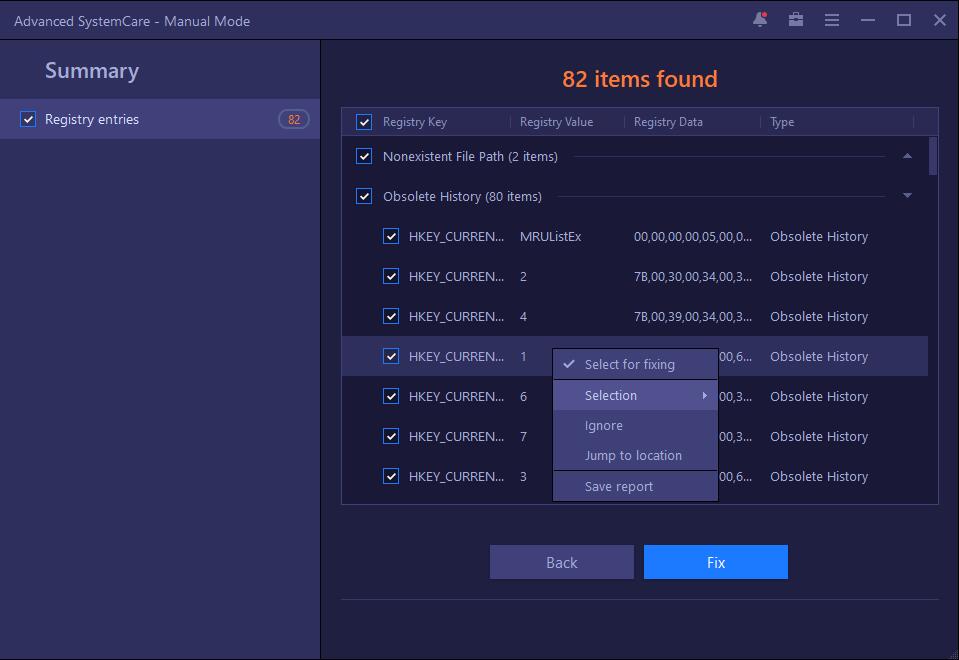The height and width of the screenshot is (660, 959).
Task: Sort by the Registry Key column header
Action: pyautogui.click(x=415, y=122)
